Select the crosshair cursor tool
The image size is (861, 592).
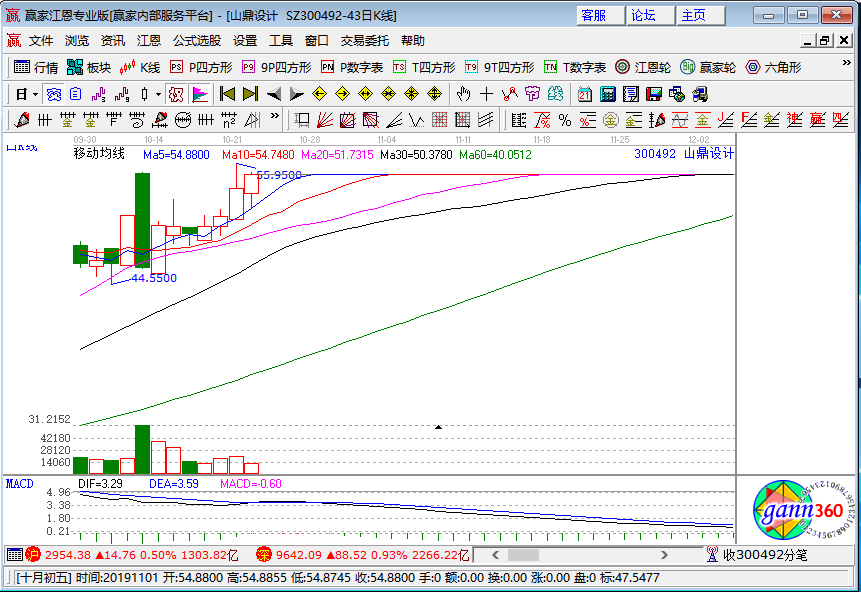click(487, 94)
